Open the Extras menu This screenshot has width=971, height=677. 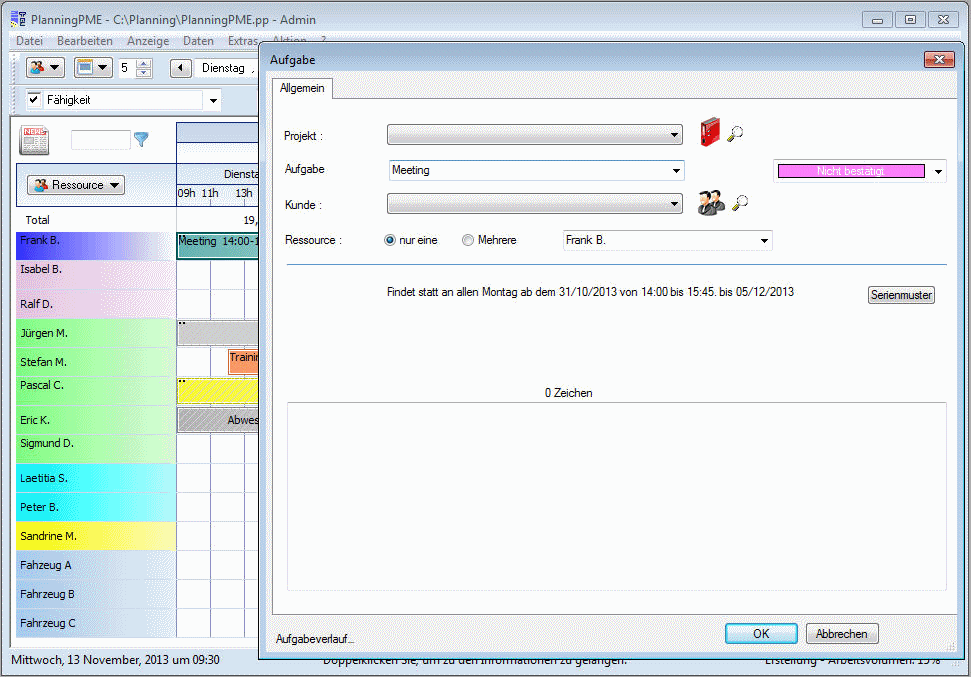coord(242,41)
